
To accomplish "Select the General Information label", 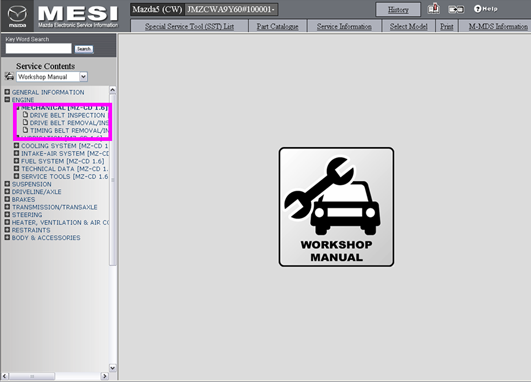I will coord(48,92).
